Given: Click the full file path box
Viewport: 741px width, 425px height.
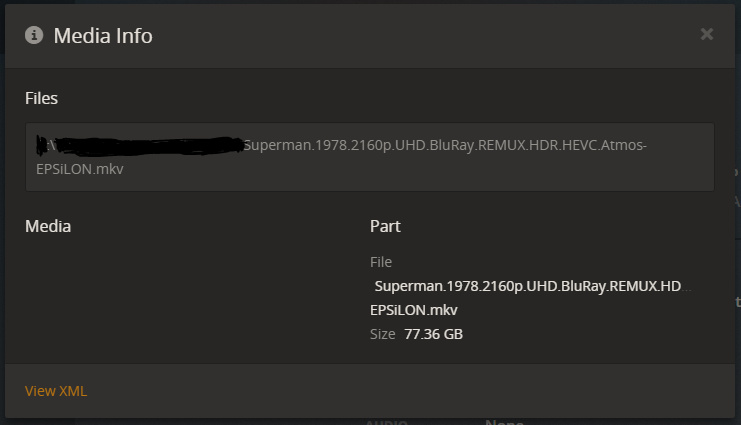Looking at the screenshot, I should [x=370, y=157].
